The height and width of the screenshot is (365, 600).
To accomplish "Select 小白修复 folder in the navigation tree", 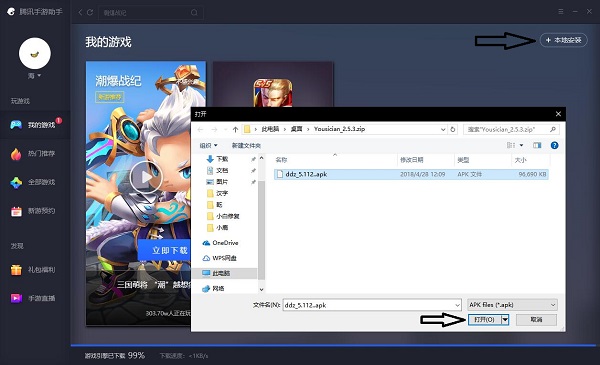I will coord(227,216).
